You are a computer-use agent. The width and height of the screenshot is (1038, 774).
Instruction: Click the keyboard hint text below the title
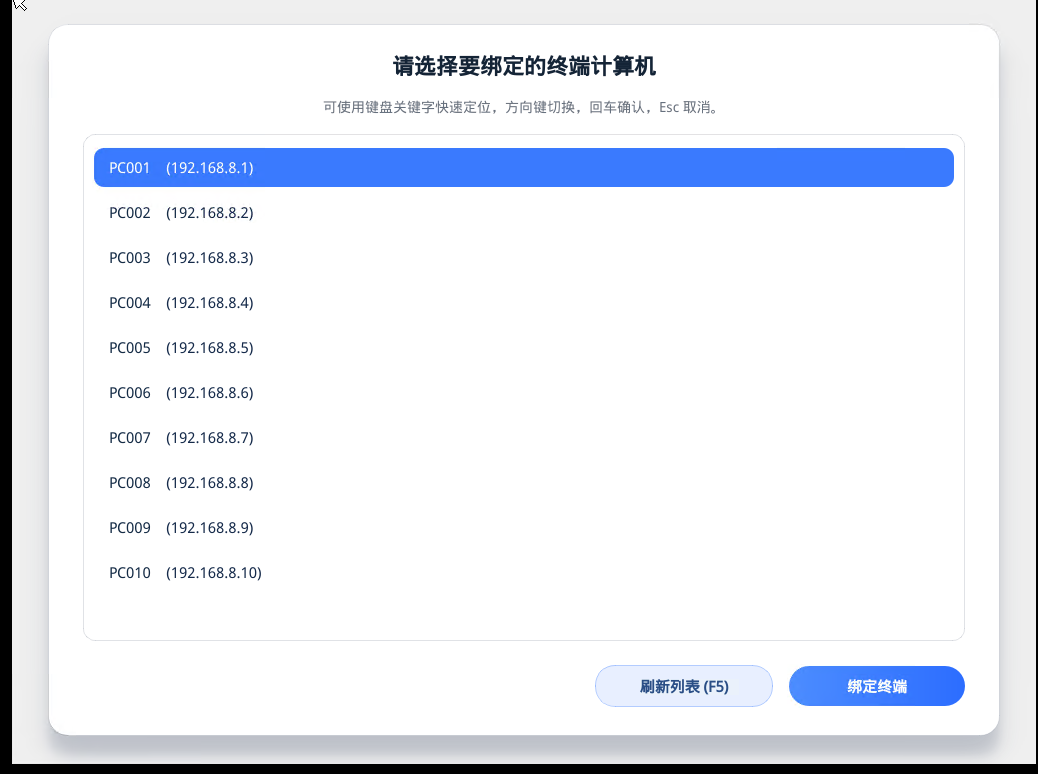click(523, 107)
